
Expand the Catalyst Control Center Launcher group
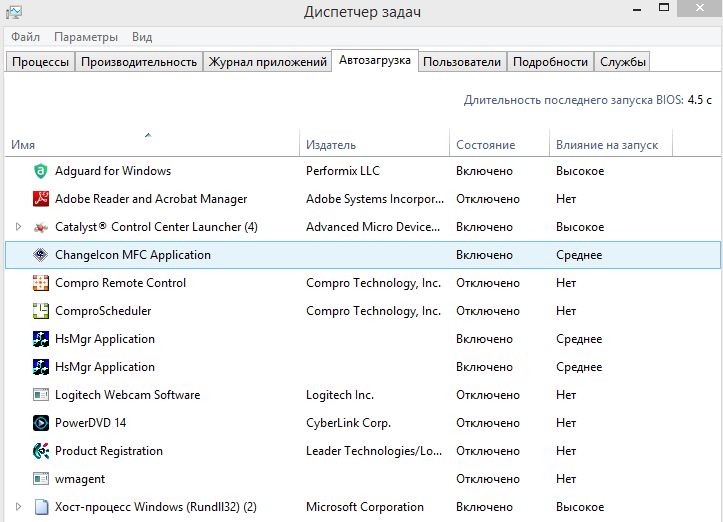coord(18,227)
